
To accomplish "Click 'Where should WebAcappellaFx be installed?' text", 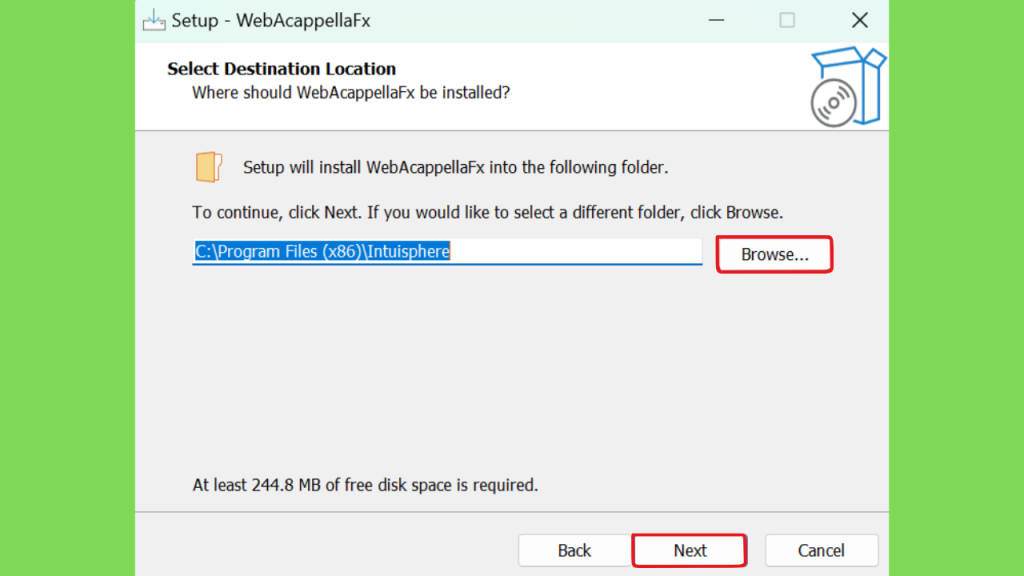I will point(351,93).
